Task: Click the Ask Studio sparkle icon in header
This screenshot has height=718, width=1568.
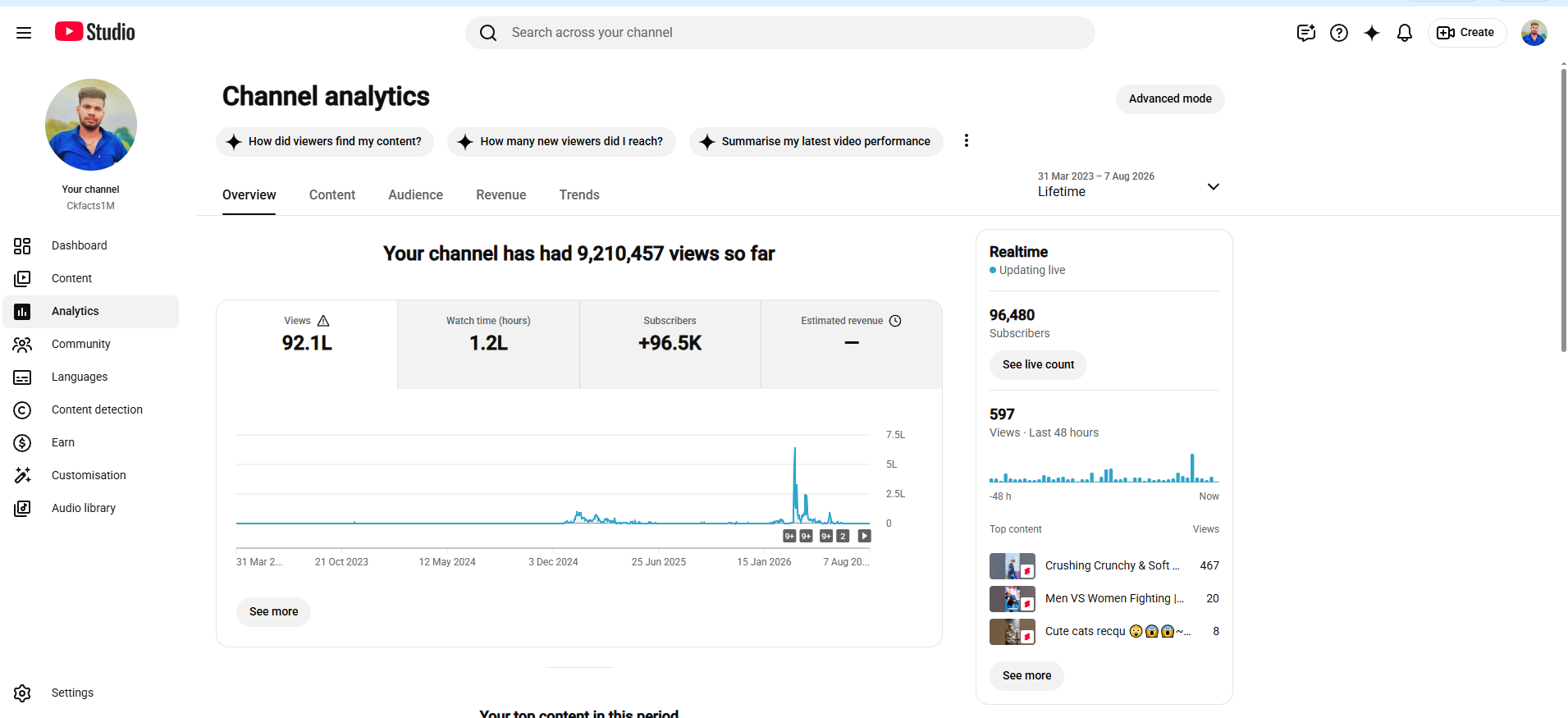Action: [1372, 33]
